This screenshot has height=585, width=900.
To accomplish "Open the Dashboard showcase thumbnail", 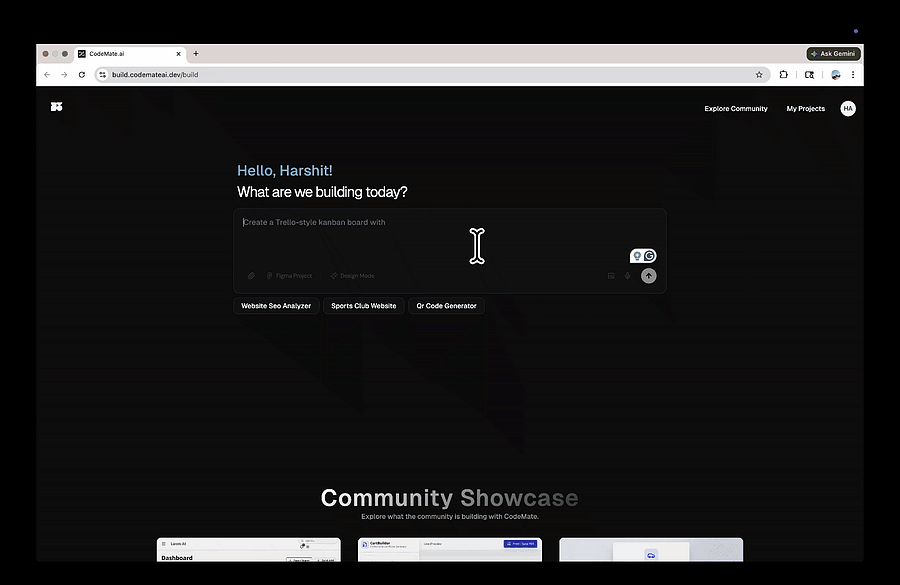I will 249,549.
